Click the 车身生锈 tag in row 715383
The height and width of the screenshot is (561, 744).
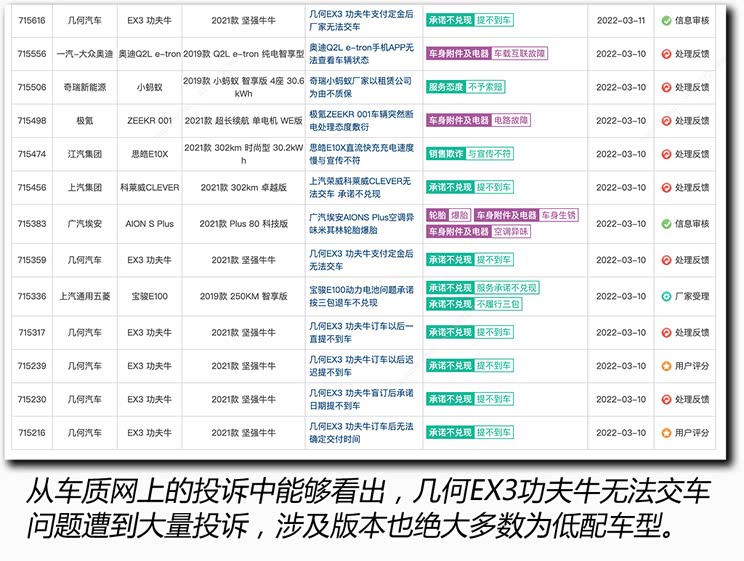click(558, 215)
